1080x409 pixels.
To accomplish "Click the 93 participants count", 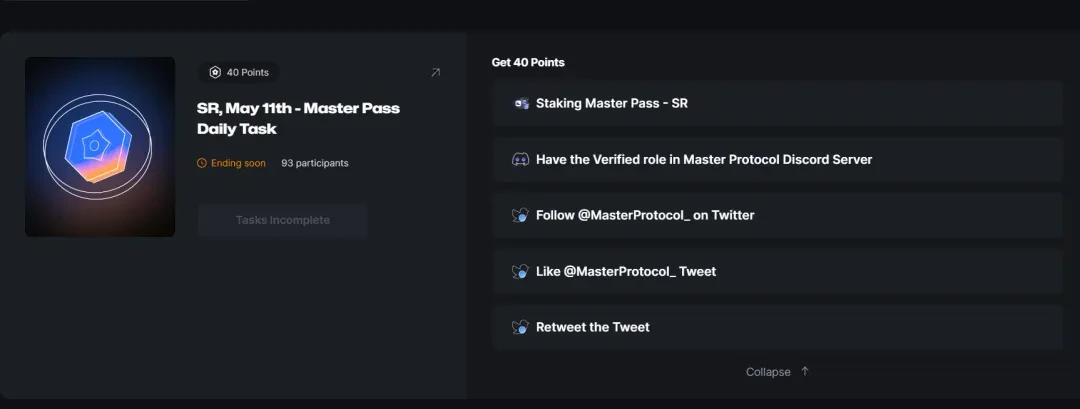I will (315, 163).
